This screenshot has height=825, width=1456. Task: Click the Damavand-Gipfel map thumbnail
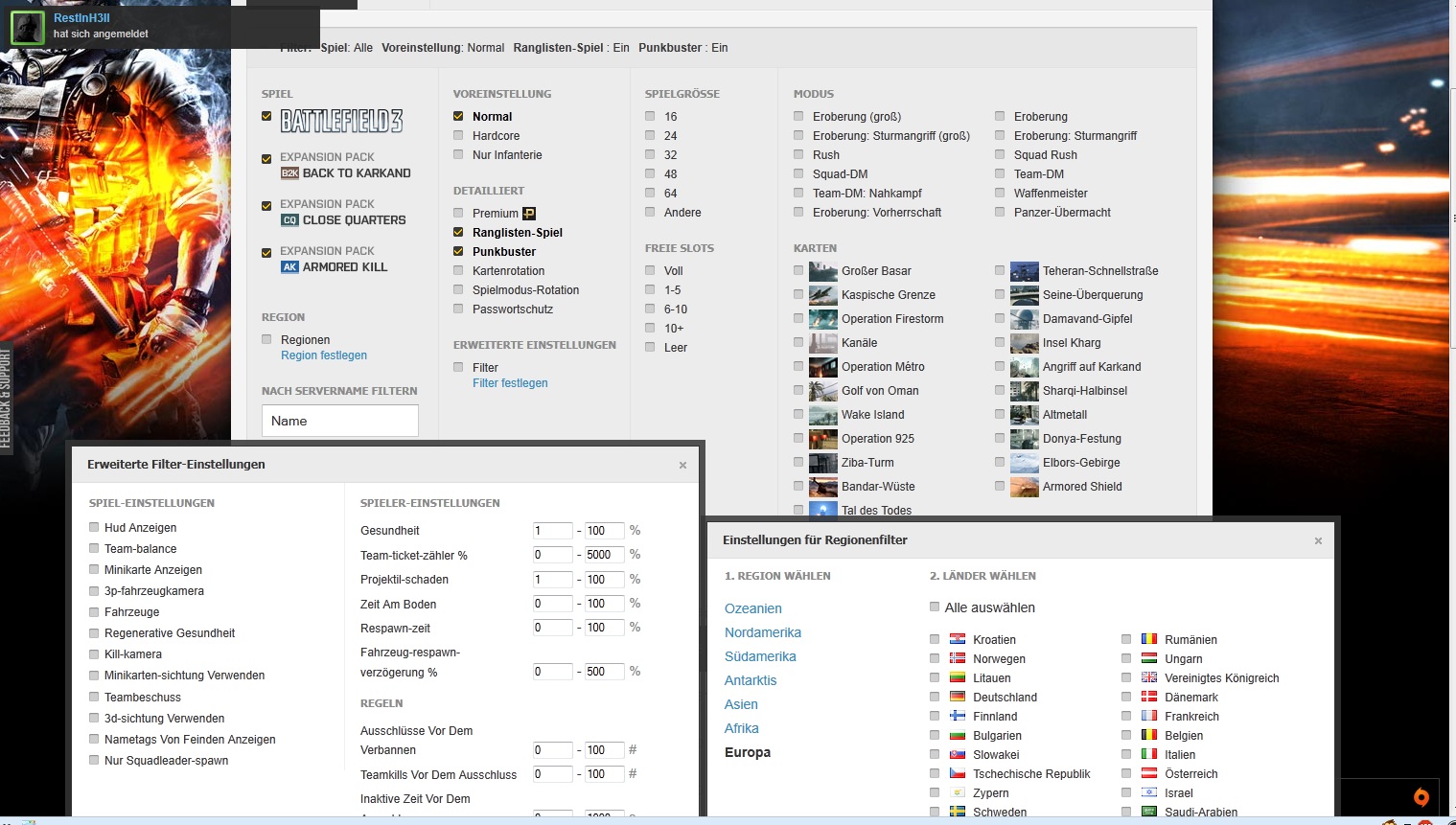1025,319
